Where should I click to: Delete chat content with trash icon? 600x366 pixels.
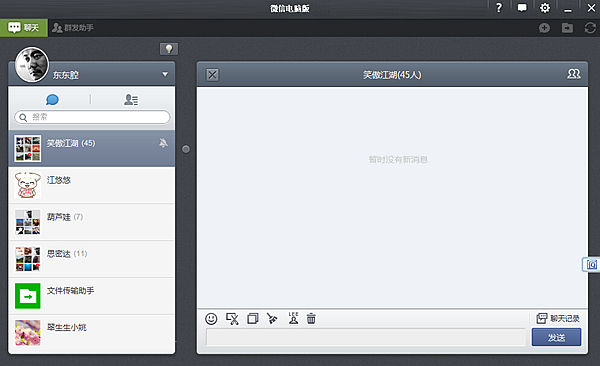point(311,319)
